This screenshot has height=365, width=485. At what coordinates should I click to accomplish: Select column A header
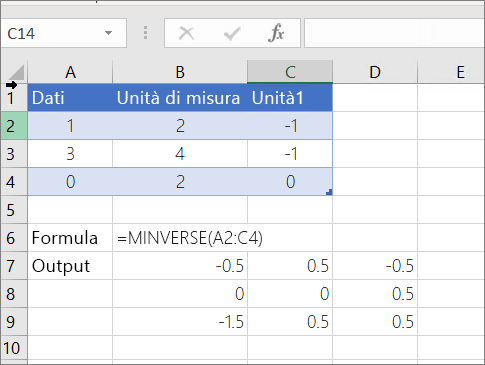[70, 72]
